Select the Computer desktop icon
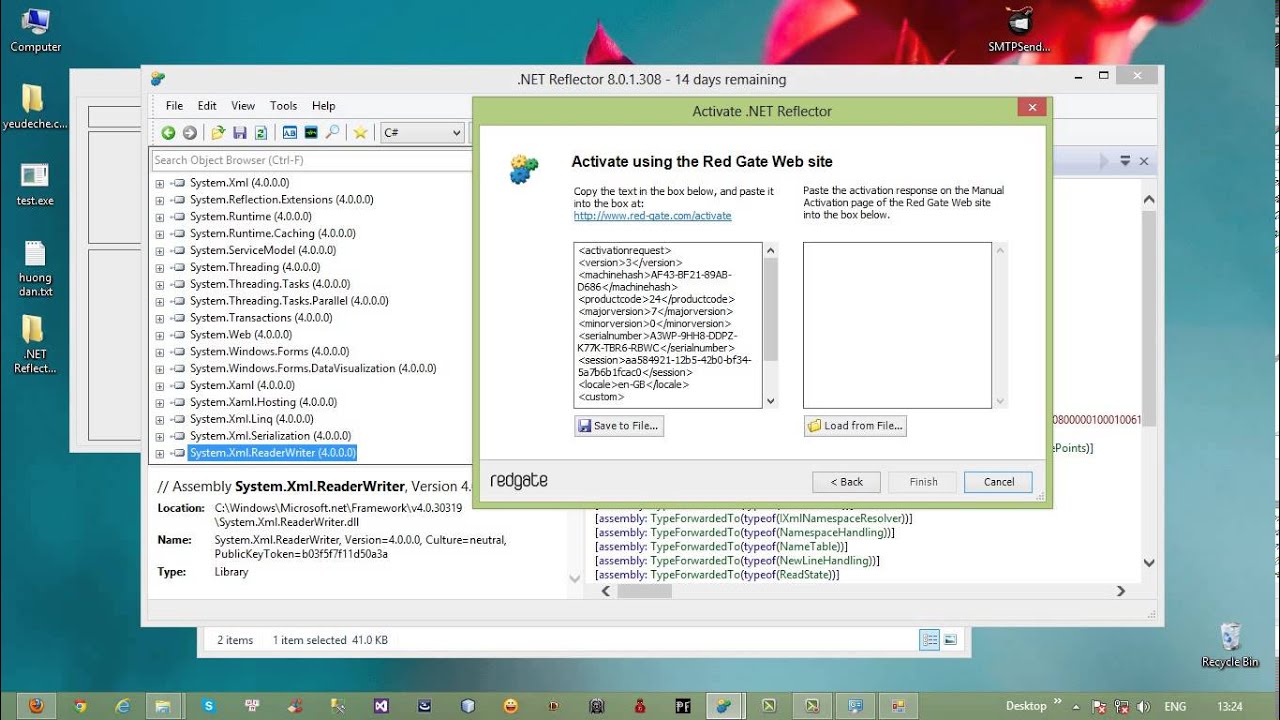The image size is (1280, 720). point(35,29)
